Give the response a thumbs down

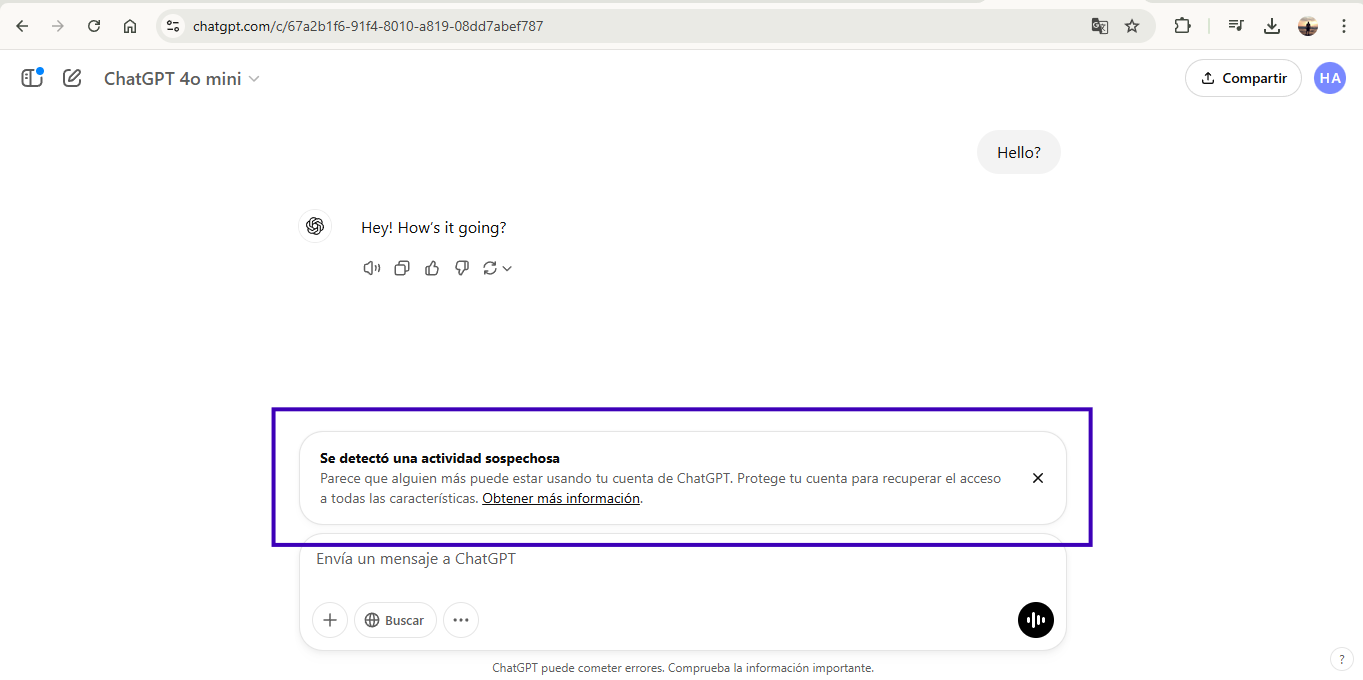(462, 268)
